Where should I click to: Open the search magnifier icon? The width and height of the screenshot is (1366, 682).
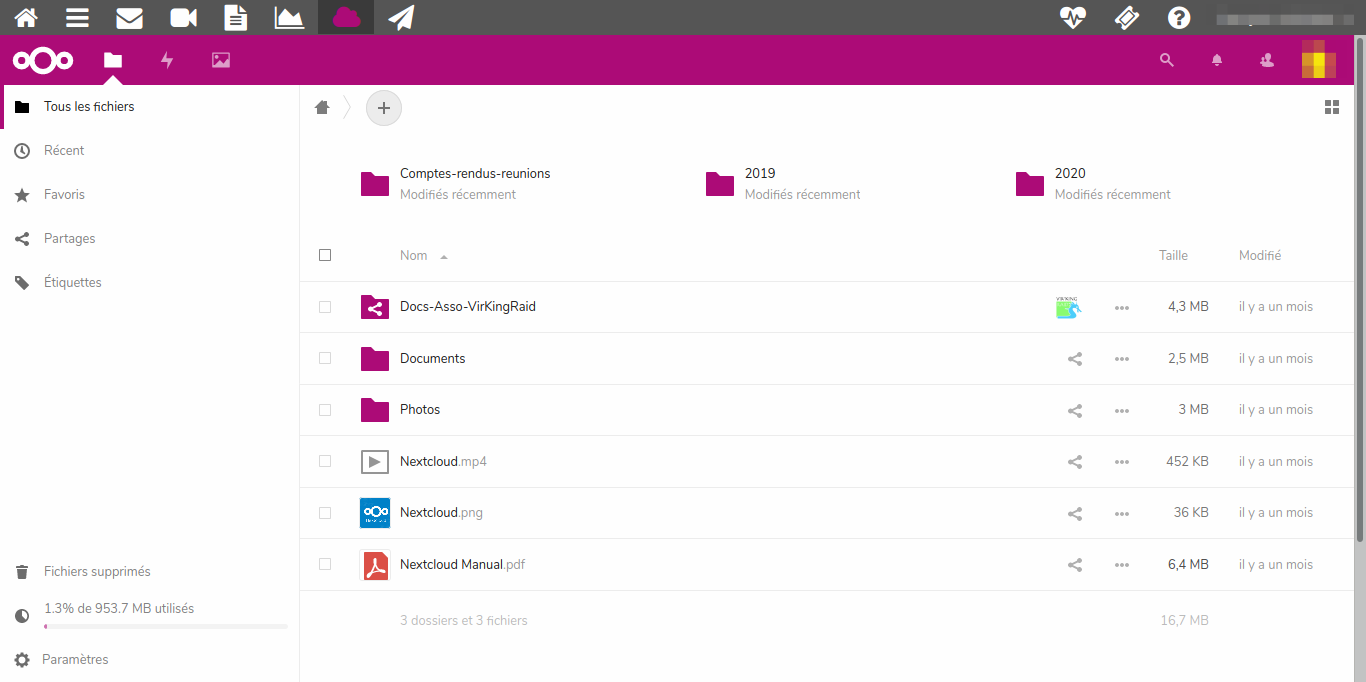pos(1166,60)
